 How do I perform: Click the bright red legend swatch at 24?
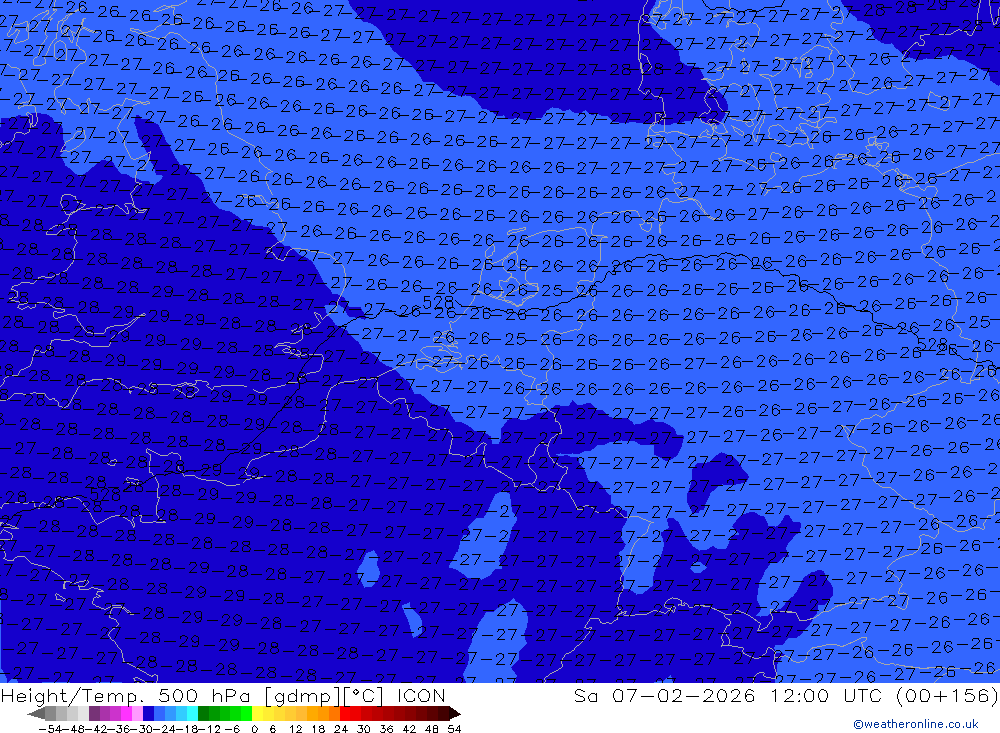click(x=345, y=714)
